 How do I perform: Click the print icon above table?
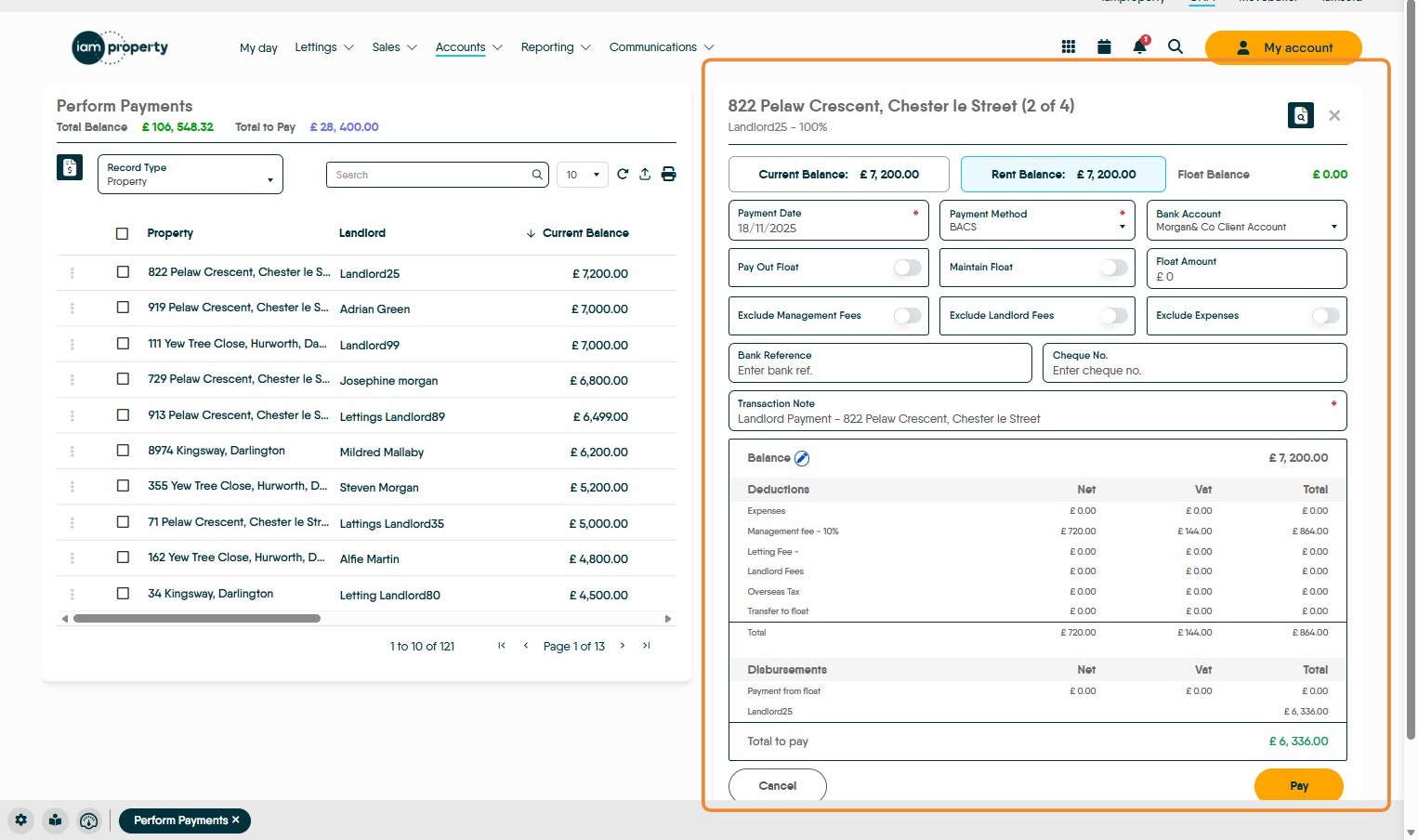[668, 175]
